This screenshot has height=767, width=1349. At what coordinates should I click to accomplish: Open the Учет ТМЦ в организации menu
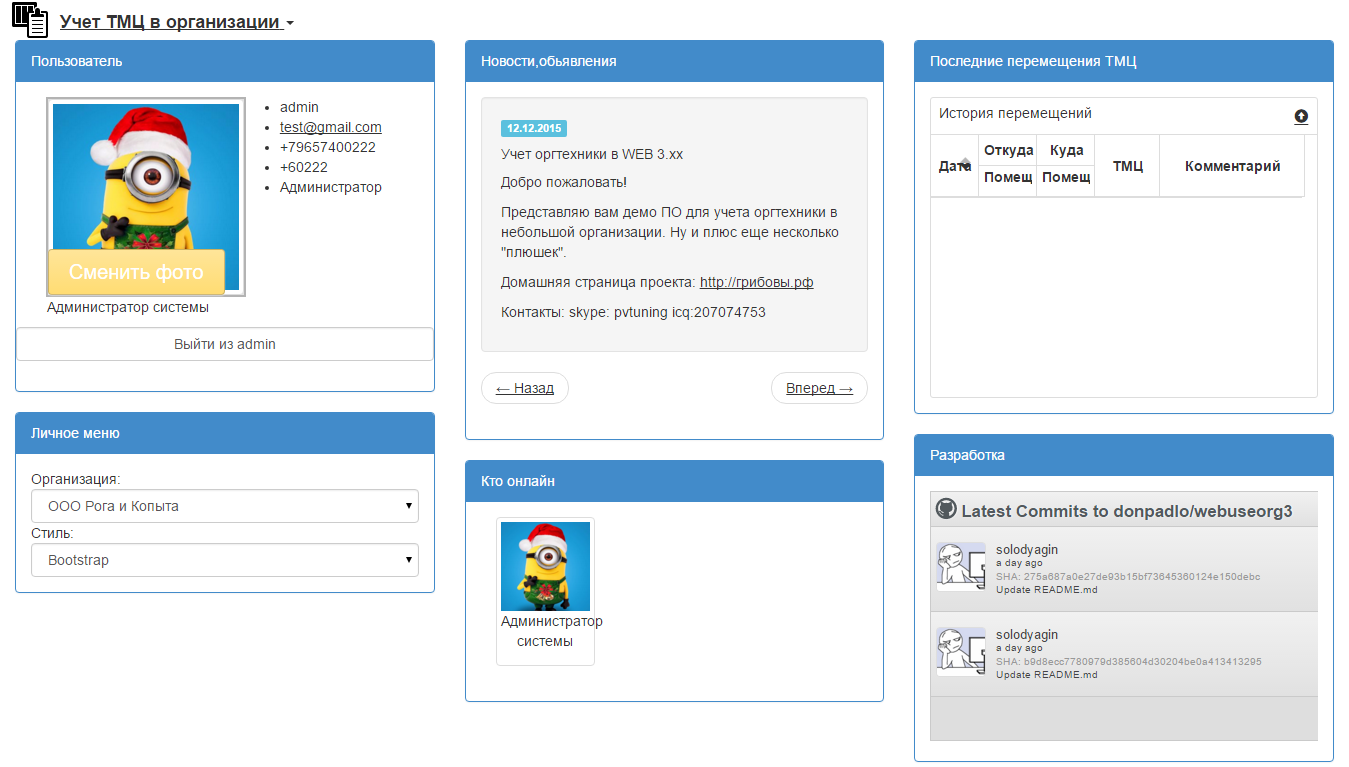(x=176, y=22)
